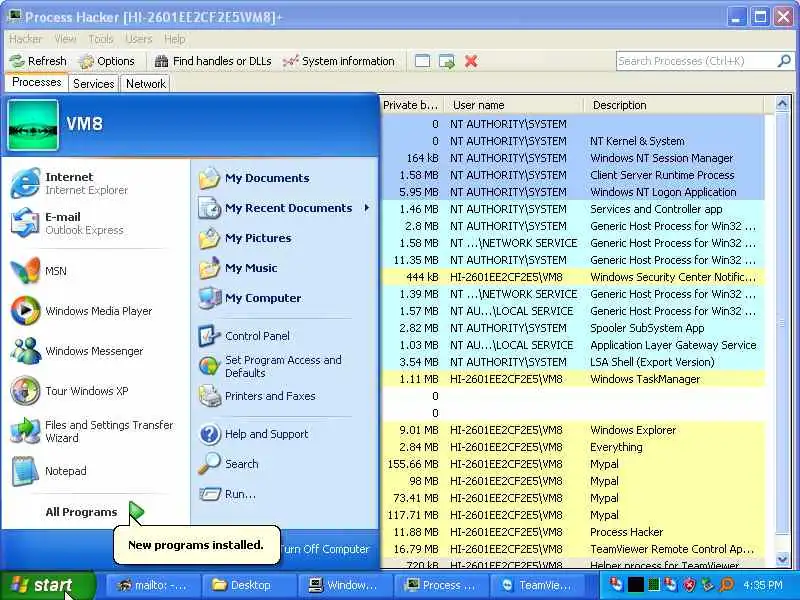Select Windows TaskManager process row
800x600 pixels.
pyautogui.click(x=572, y=379)
